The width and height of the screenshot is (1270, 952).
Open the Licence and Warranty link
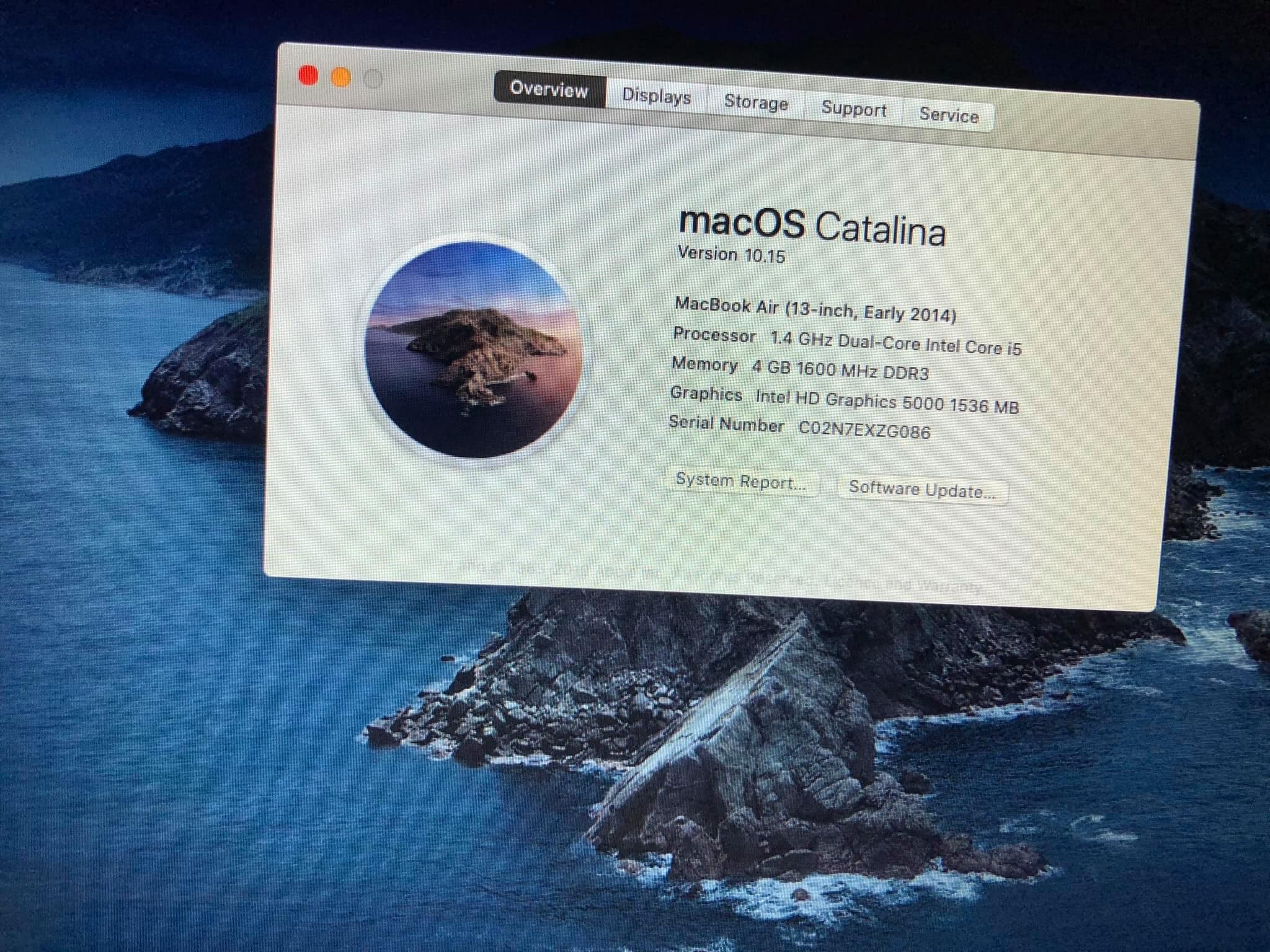pyautogui.click(x=904, y=584)
